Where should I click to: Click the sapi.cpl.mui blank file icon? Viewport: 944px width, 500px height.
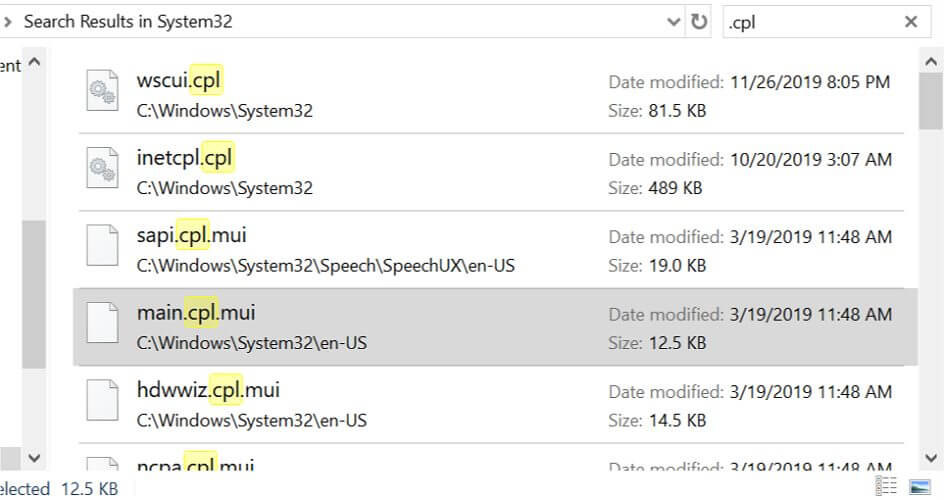pos(103,249)
